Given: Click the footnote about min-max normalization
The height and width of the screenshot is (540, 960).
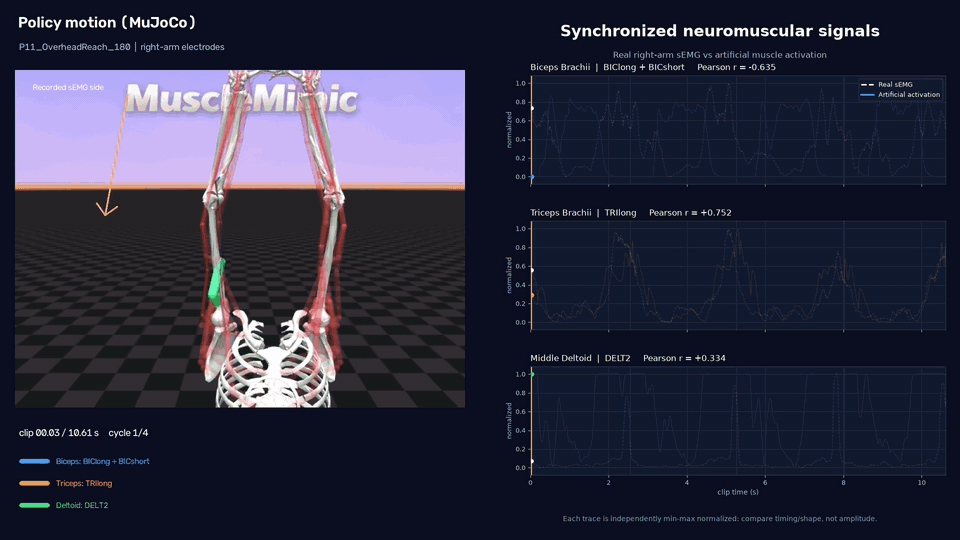Looking at the screenshot, I should click(x=719, y=519).
